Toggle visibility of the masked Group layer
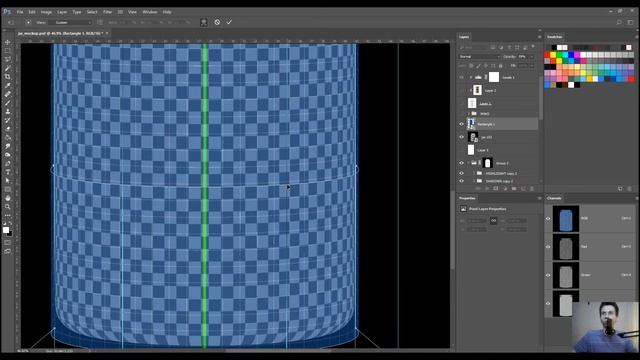 [x=462, y=163]
